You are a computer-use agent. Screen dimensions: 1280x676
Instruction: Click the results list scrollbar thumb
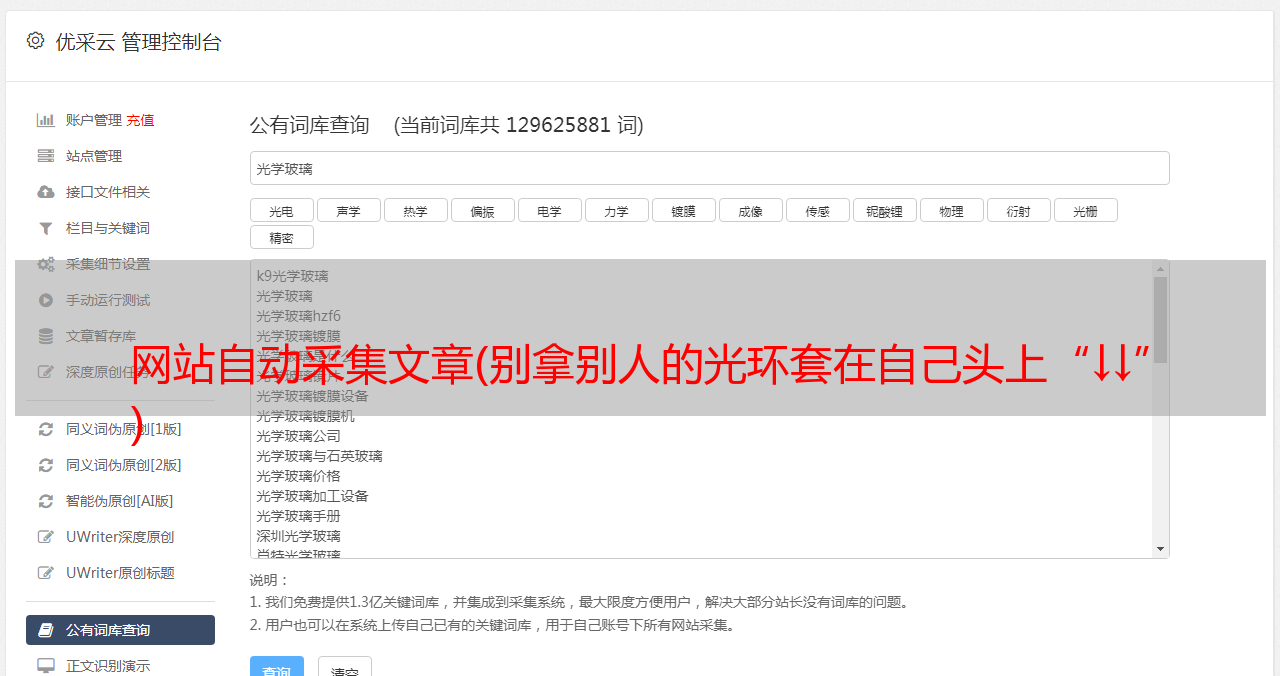[x=1160, y=320]
